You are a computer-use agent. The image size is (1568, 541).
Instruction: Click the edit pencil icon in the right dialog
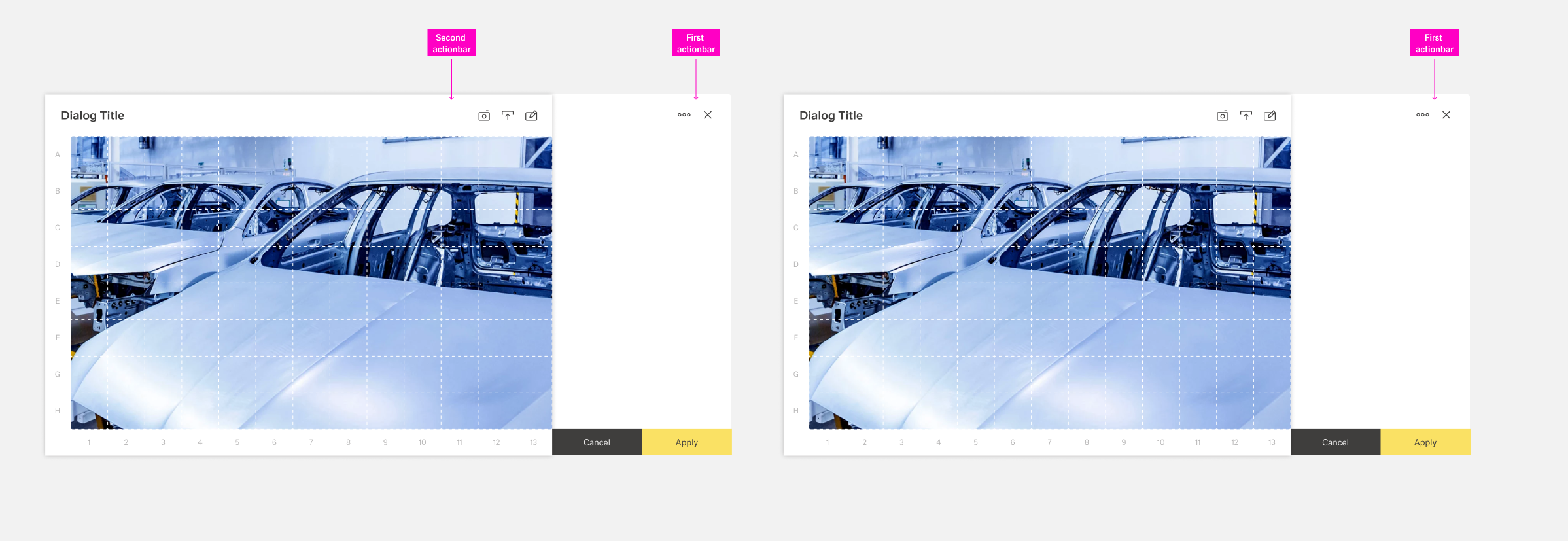[x=1270, y=116]
